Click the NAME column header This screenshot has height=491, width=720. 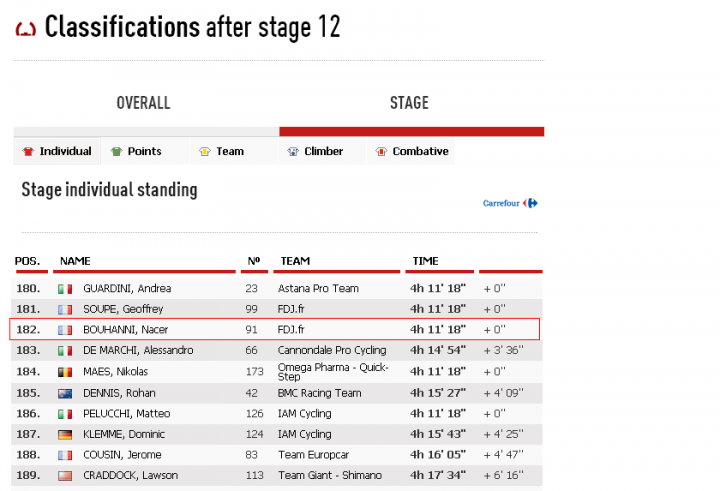pyautogui.click(x=75, y=261)
